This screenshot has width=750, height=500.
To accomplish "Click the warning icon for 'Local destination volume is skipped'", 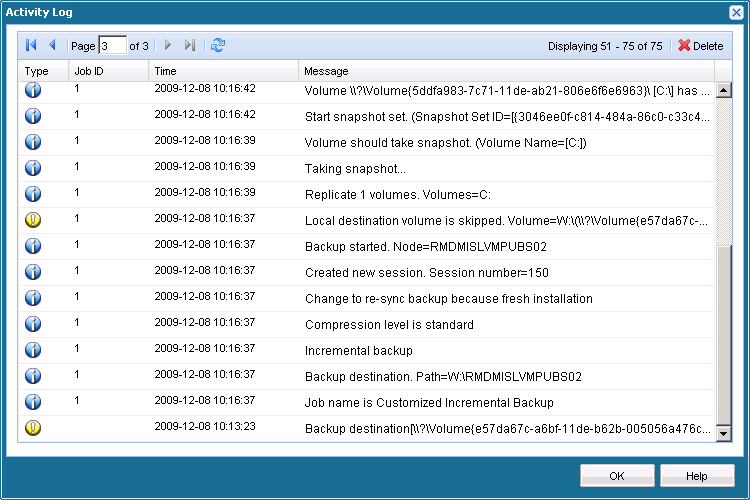I will (x=33, y=220).
